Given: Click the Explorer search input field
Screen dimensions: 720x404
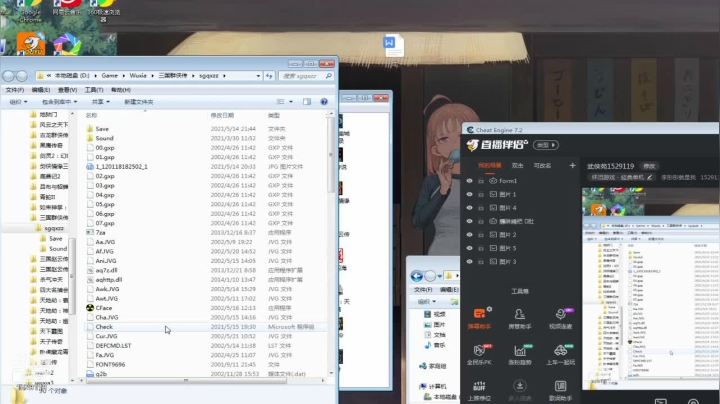Looking at the screenshot, I should point(302,76).
